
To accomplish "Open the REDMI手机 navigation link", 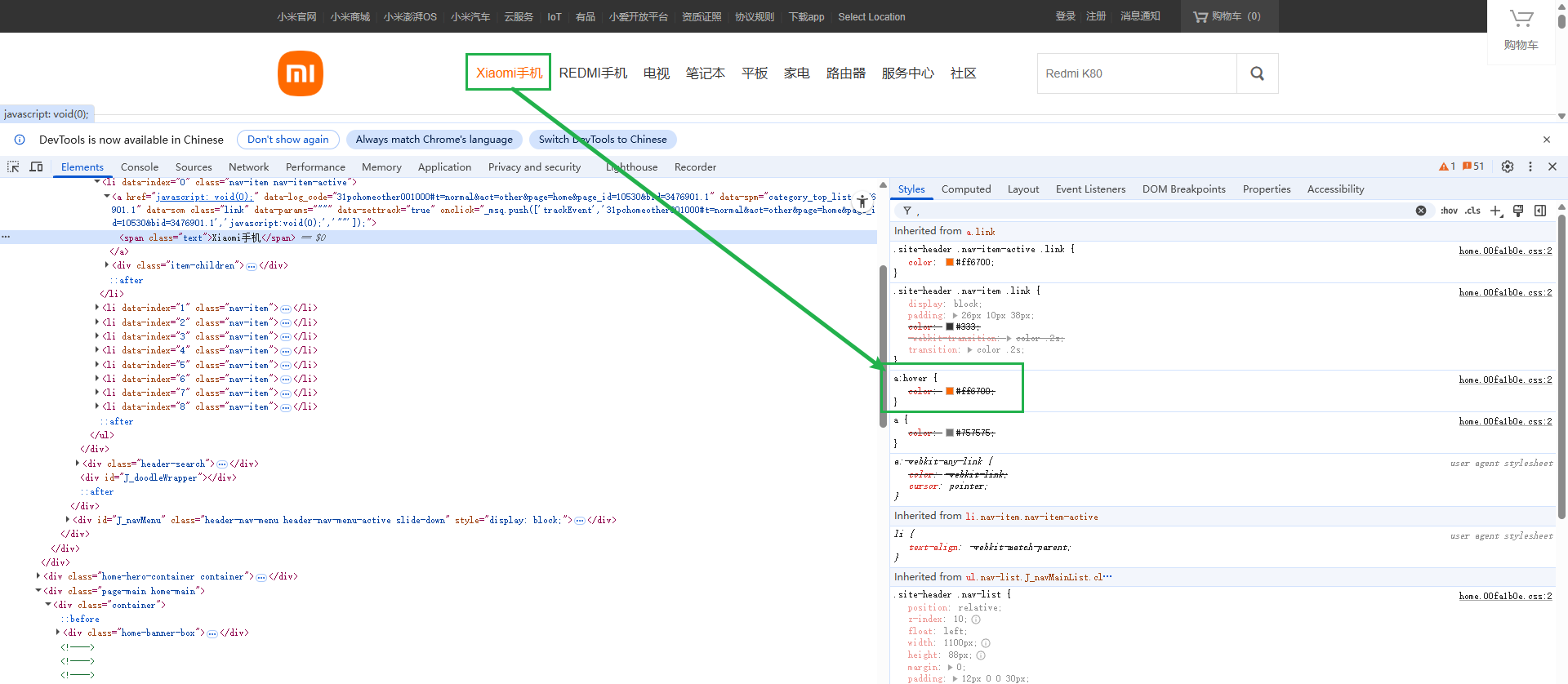I will point(593,73).
